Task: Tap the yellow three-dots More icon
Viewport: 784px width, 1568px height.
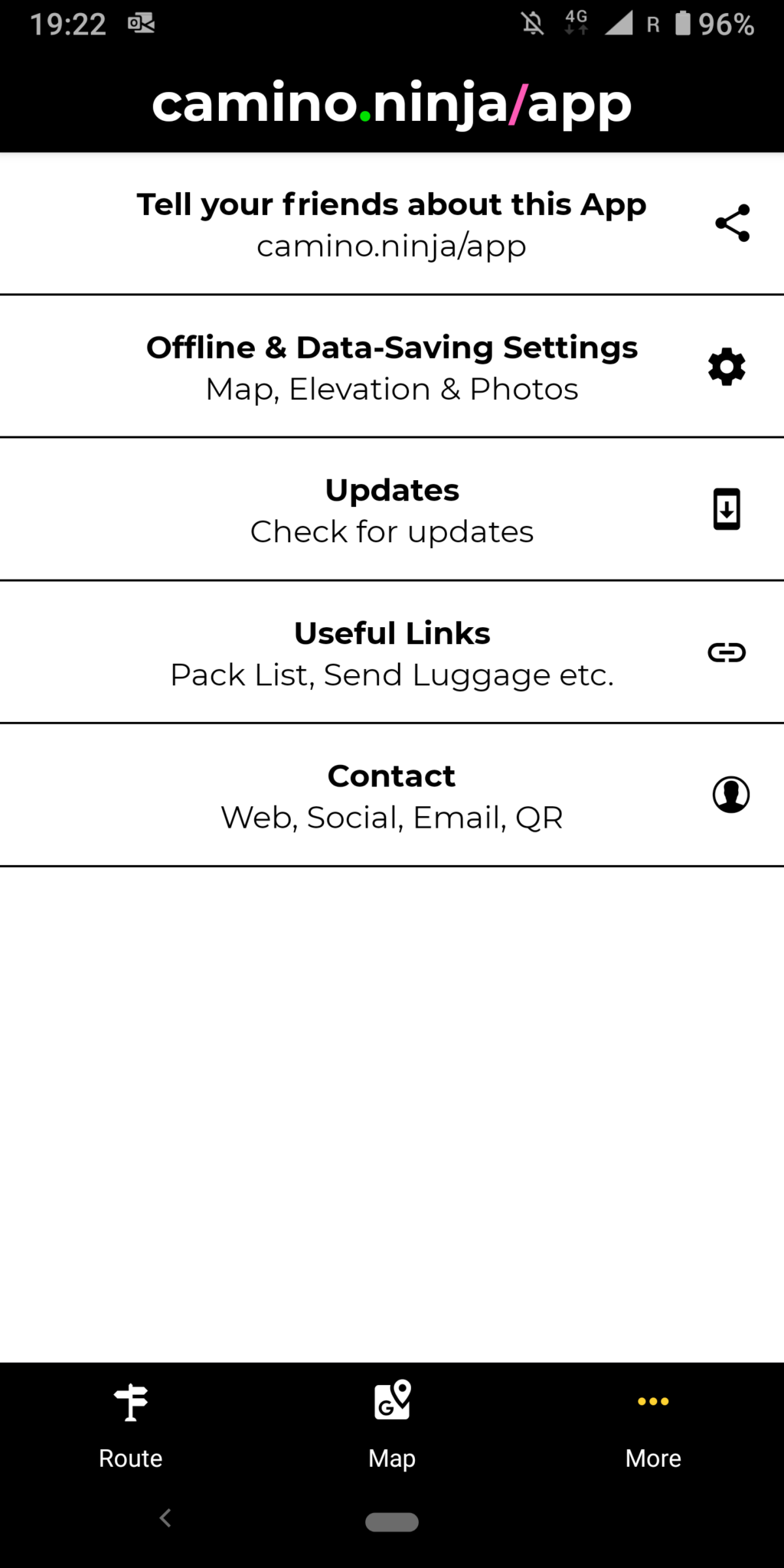Action: [653, 1401]
